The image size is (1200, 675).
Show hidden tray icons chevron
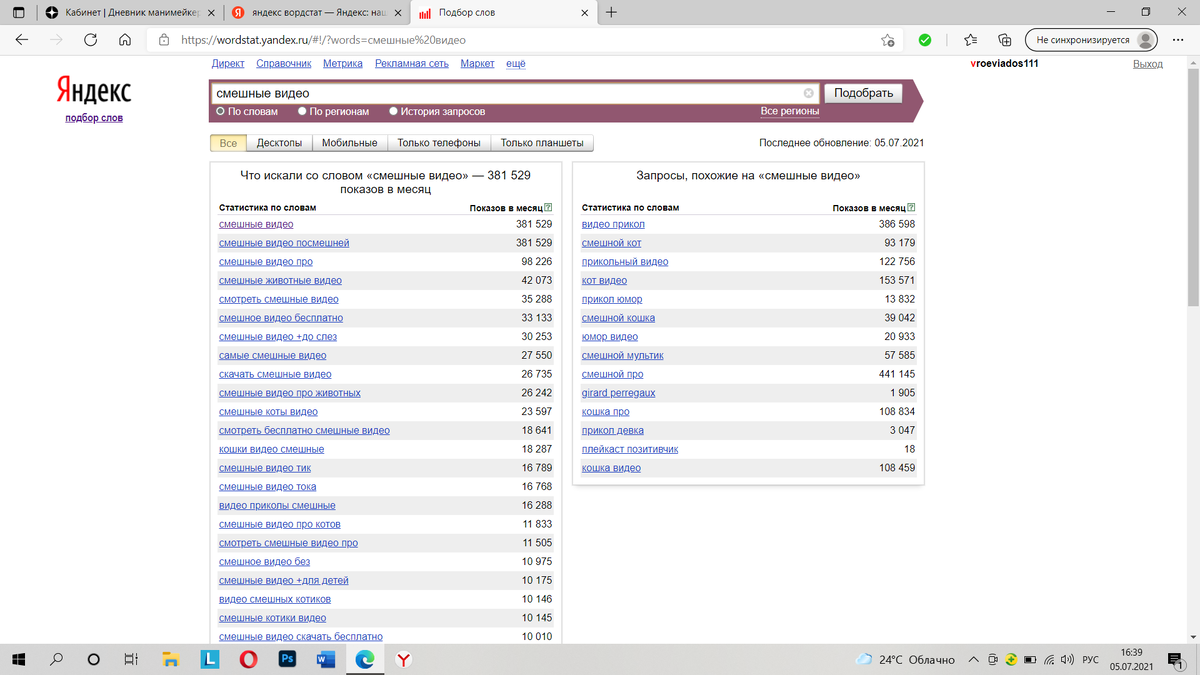(975, 660)
